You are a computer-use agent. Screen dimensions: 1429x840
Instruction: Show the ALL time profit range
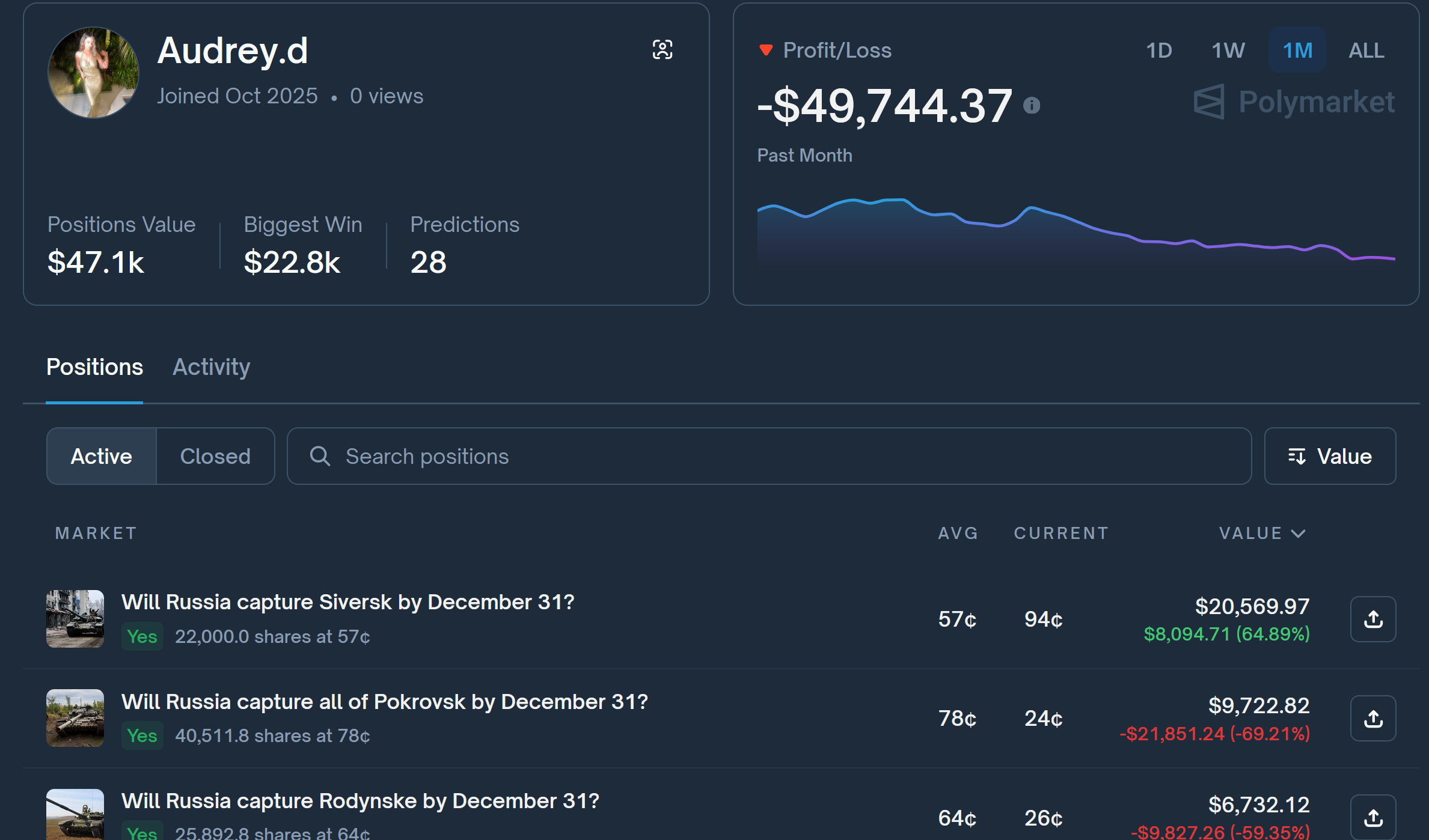tap(1366, 50)
